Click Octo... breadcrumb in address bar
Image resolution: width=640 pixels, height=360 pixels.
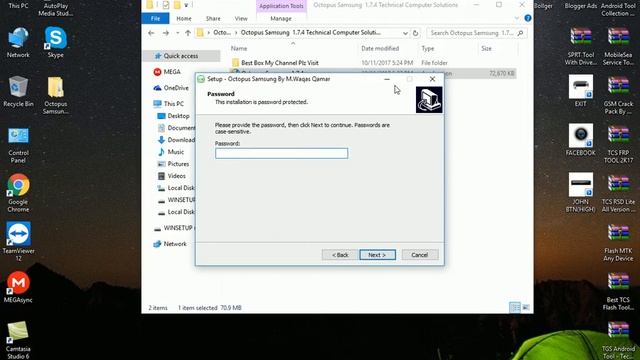coord(222,33)
